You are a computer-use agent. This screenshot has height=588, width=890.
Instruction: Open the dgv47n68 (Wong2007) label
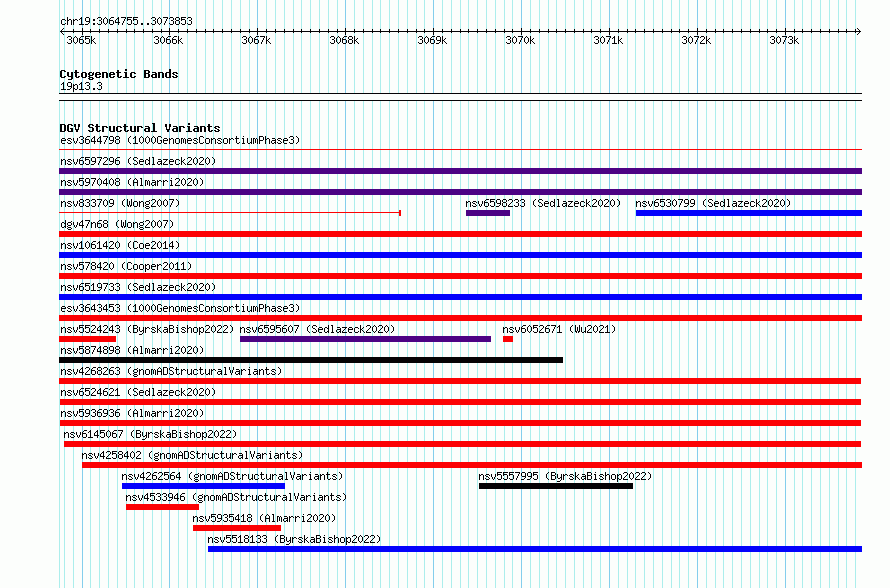(x=117, y=224)
